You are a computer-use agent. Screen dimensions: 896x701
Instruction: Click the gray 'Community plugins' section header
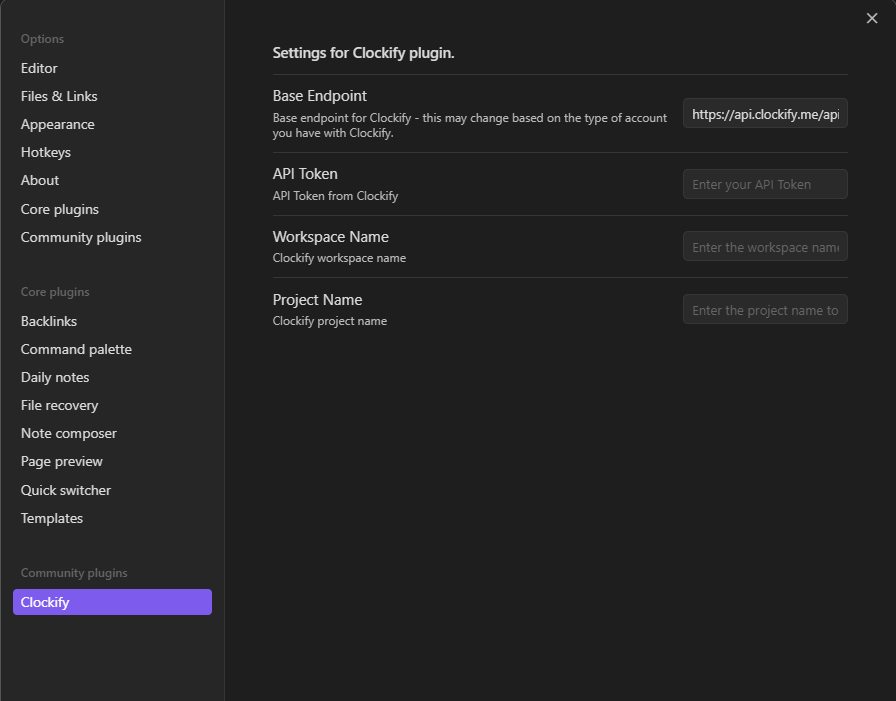pyautogui.click(x=74, y=573)
